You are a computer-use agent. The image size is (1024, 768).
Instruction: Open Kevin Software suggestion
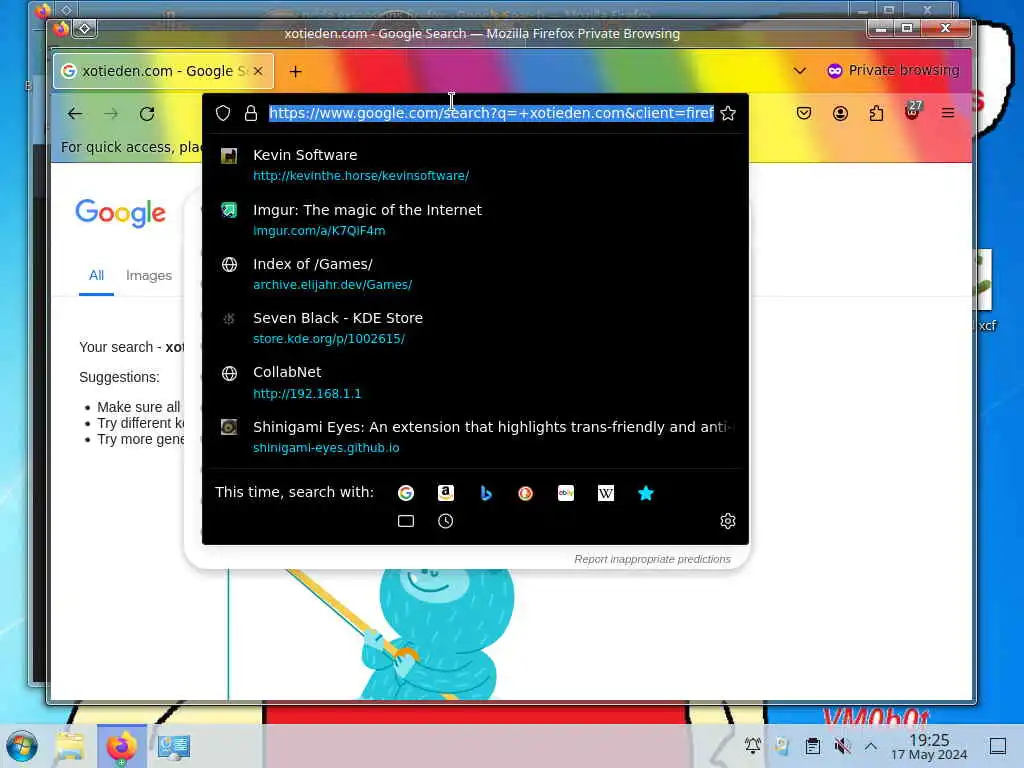[x=475, y=165]
